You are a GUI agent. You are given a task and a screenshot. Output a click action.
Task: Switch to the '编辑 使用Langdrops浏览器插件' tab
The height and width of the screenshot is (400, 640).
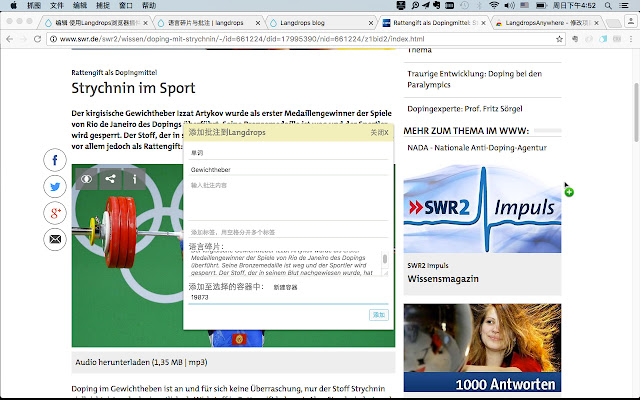(x=94, y=23)
